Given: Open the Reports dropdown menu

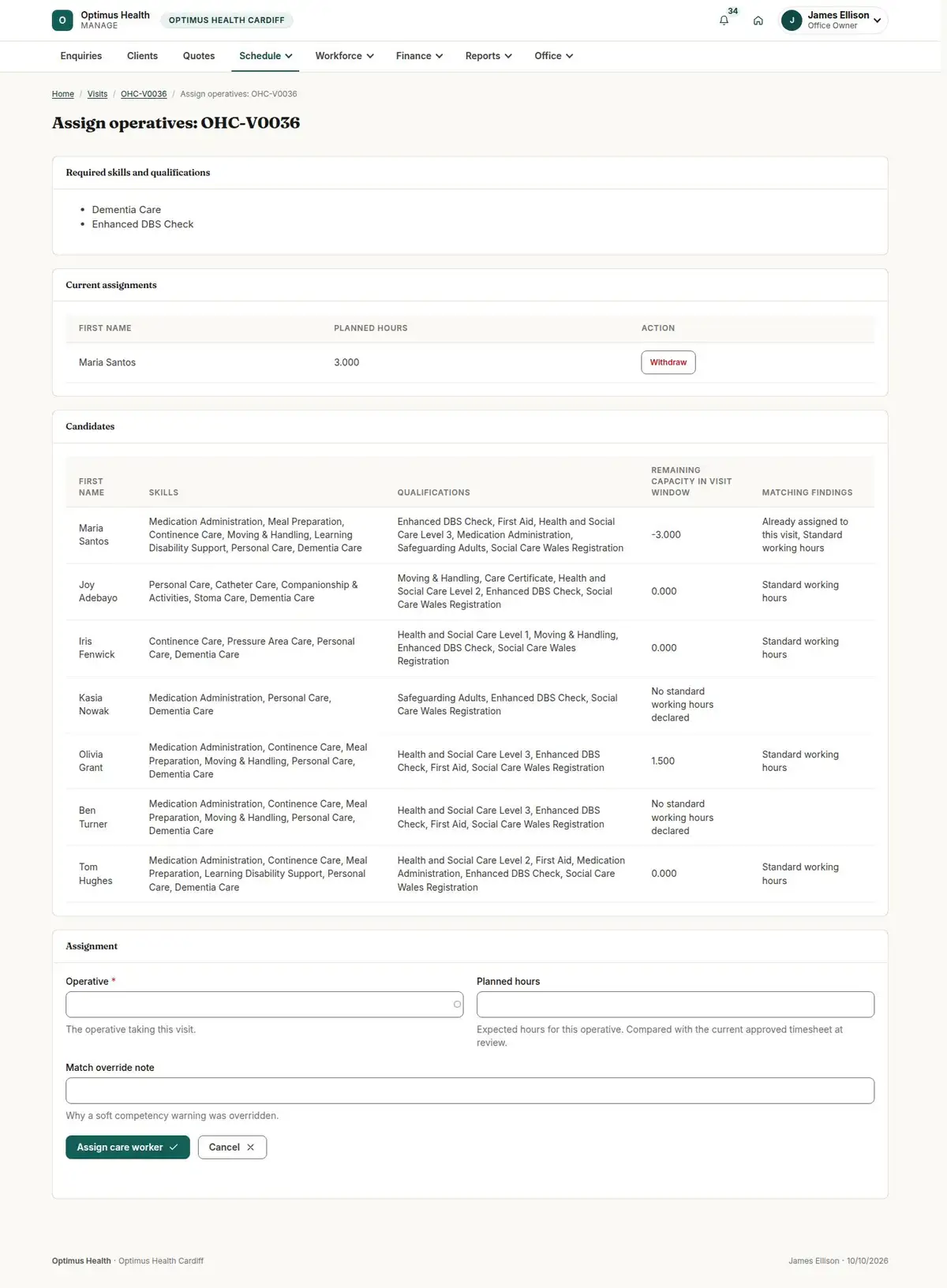Looking at the screenshot, I should (488, 56).
